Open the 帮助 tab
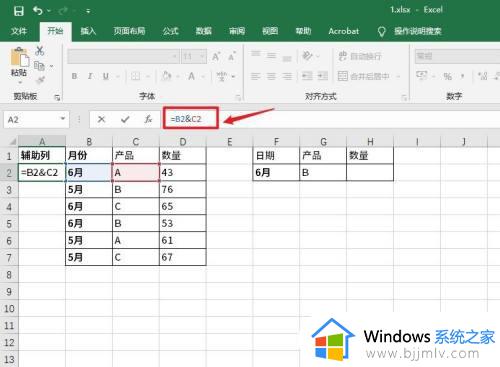This screenshot has height=367, width=500. [303, 31]
